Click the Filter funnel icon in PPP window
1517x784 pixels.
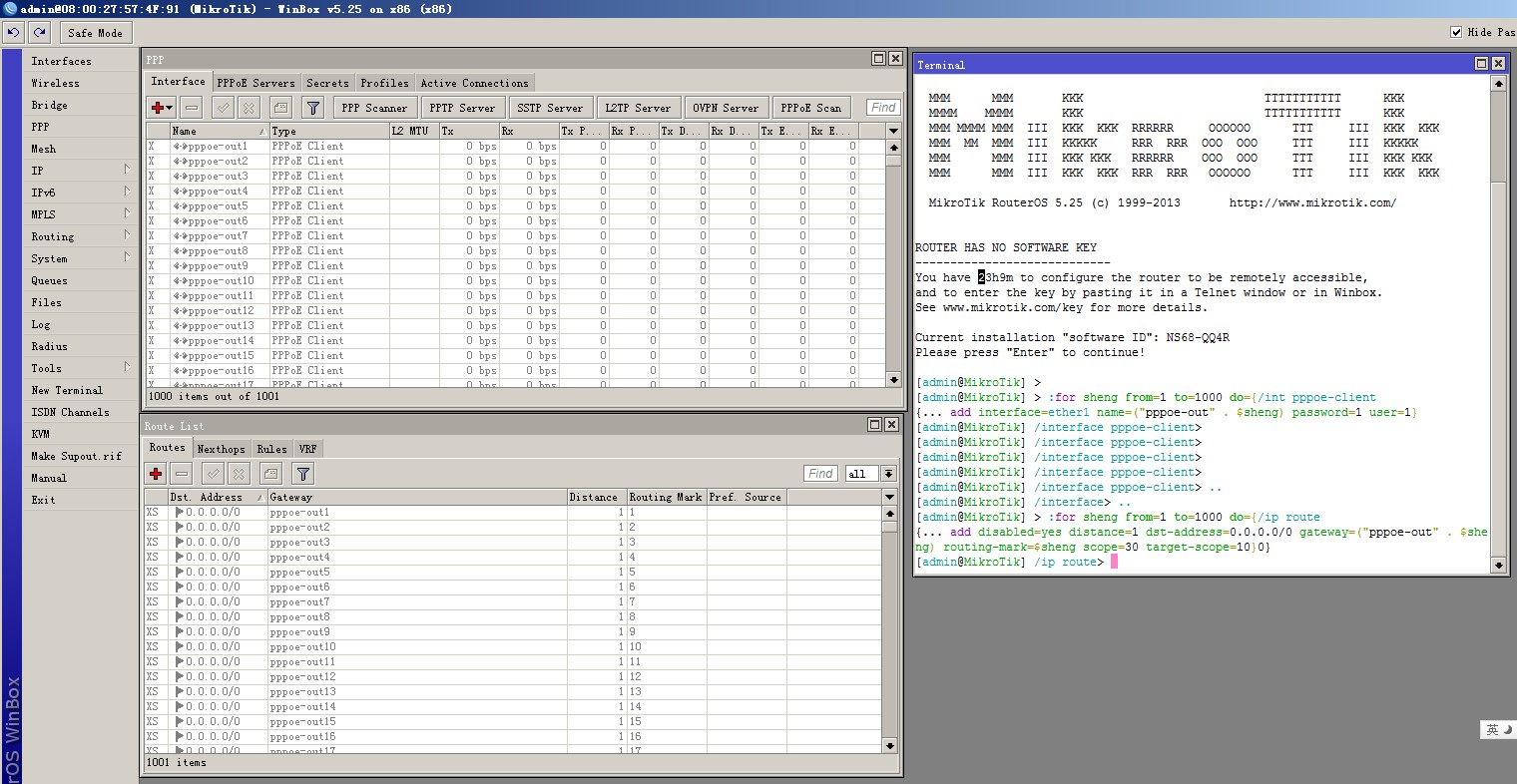312,107
